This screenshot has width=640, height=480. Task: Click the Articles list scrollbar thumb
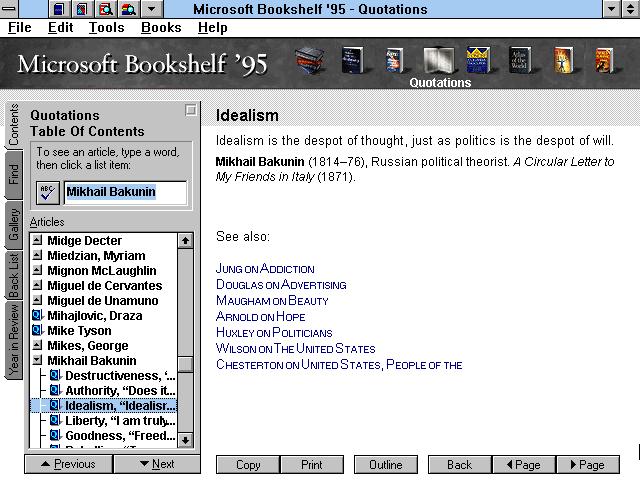(185, 364)
